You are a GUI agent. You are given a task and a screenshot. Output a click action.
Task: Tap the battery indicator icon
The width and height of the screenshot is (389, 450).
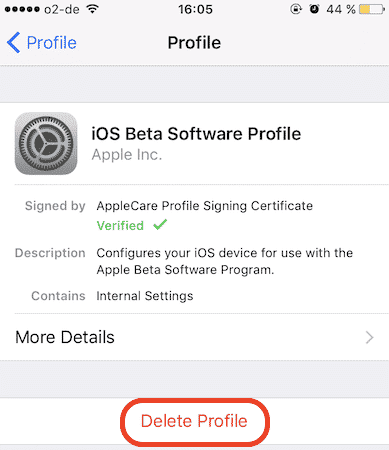coord(372,9)
